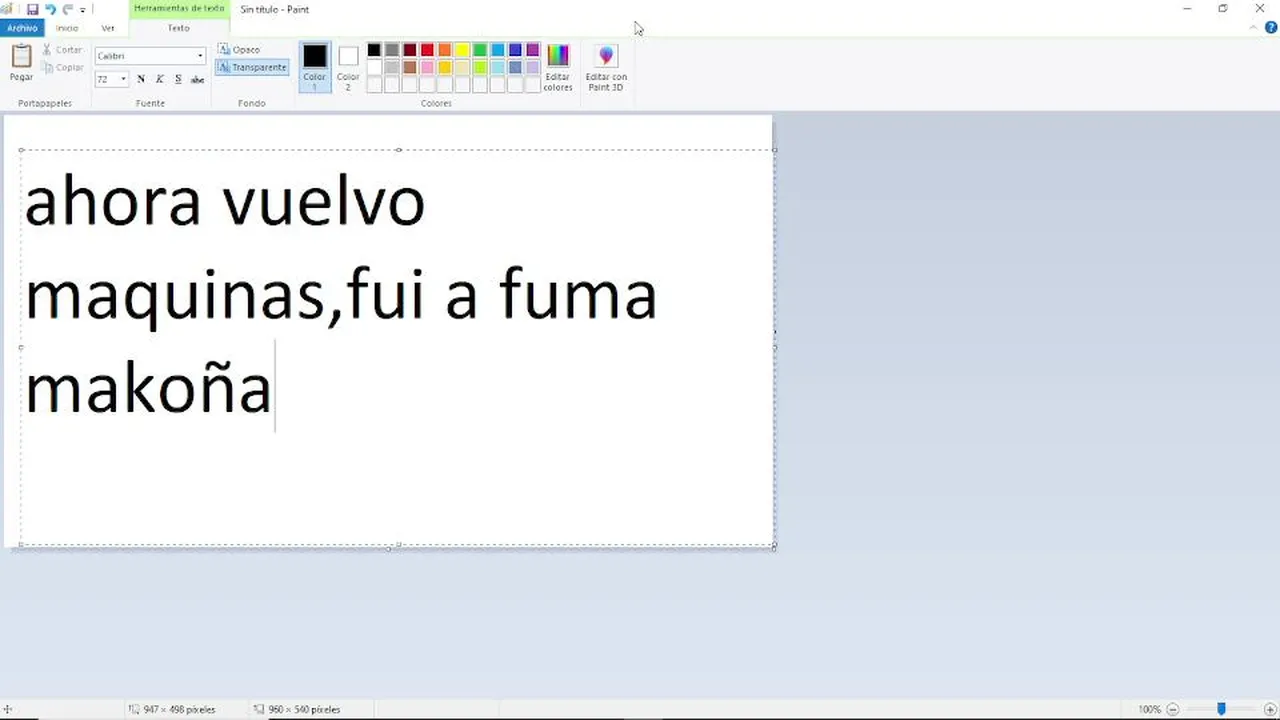Pick the red color swatch

point(427,50)
